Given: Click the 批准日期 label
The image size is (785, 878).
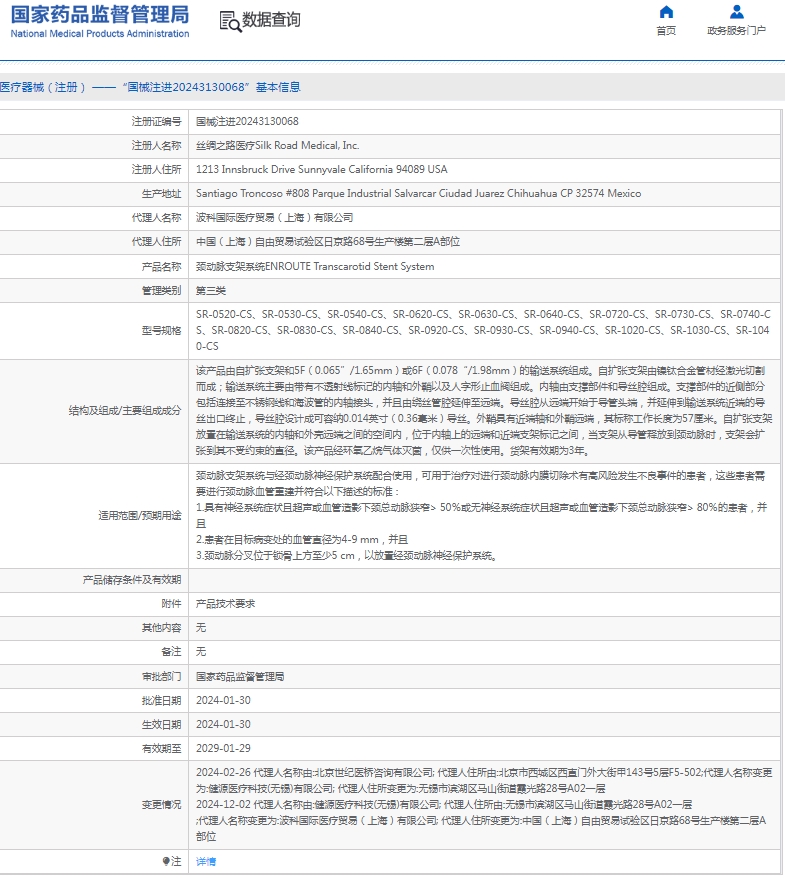Looking at the screenshot, I should click(161, 700).
